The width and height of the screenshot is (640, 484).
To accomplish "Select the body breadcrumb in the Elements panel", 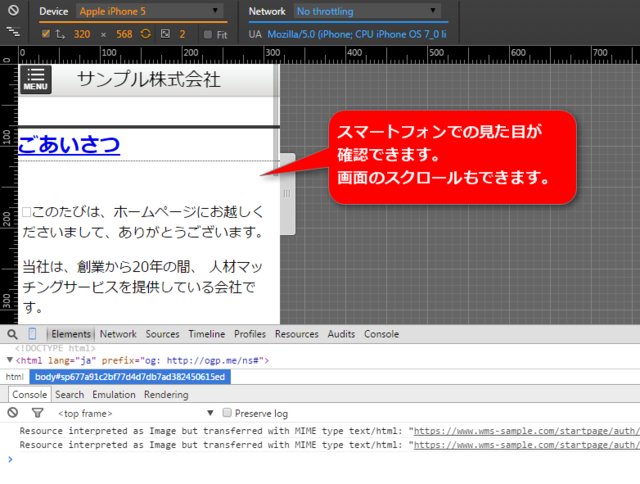I will pos(130,377).
